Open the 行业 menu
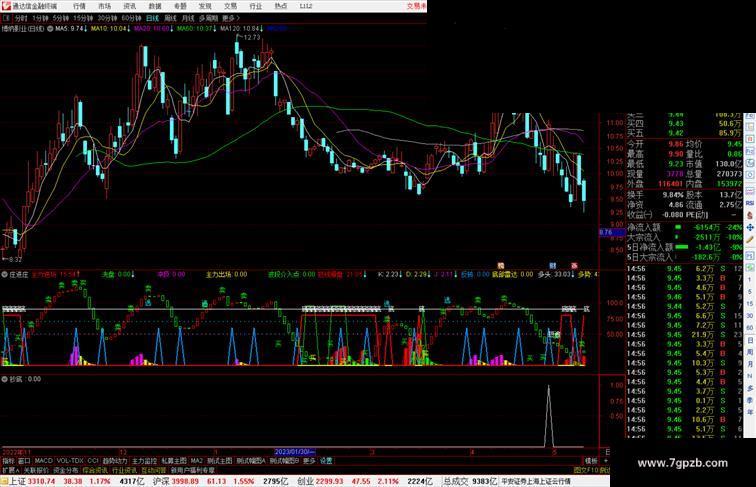 [x=256, y=6]
